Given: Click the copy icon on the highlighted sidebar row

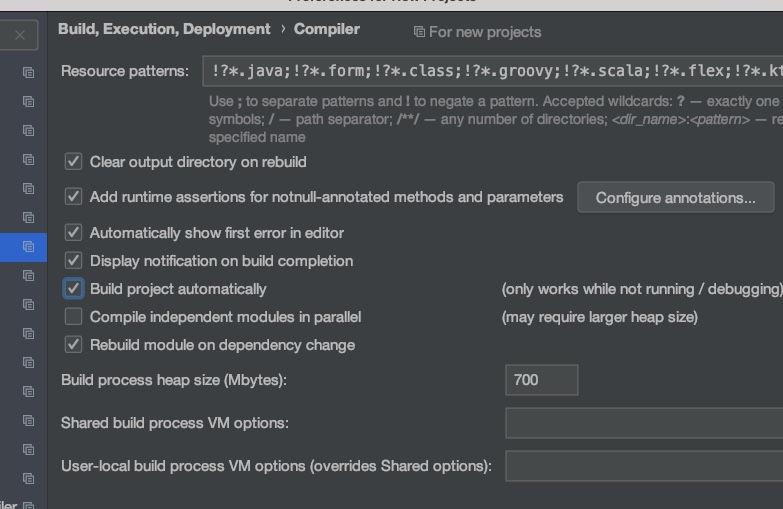Looking at the screenshot, I should [x=28, y=246].
